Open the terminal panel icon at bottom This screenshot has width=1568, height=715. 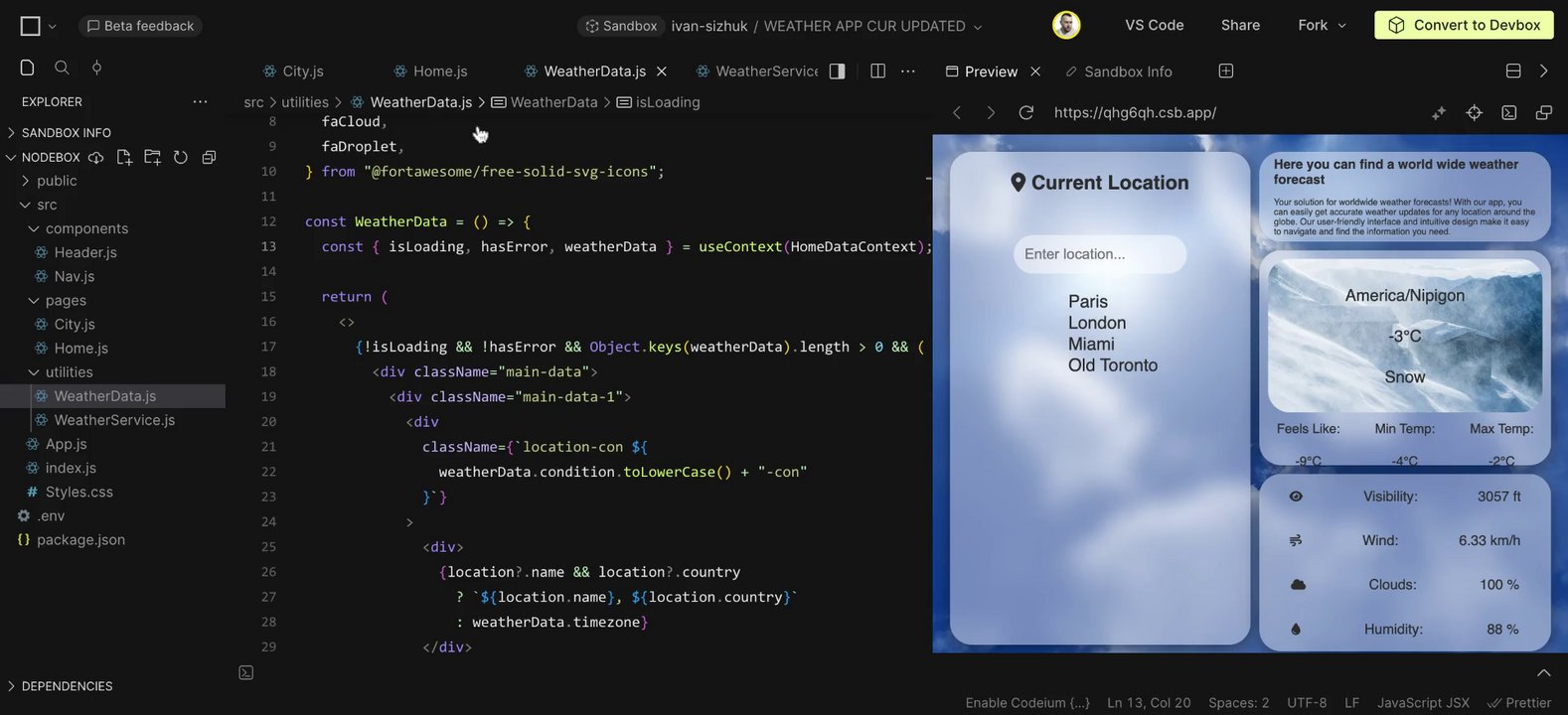(x=246, y=672)
